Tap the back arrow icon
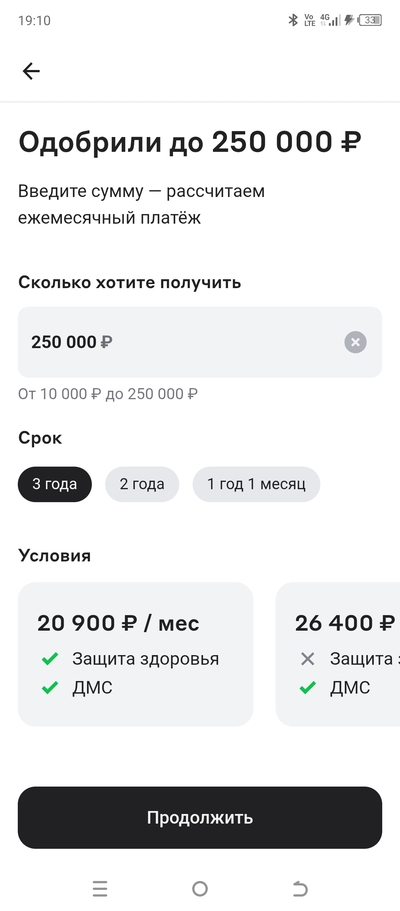The height and width of the screenshot is (911, 400). tap(31, 71)
